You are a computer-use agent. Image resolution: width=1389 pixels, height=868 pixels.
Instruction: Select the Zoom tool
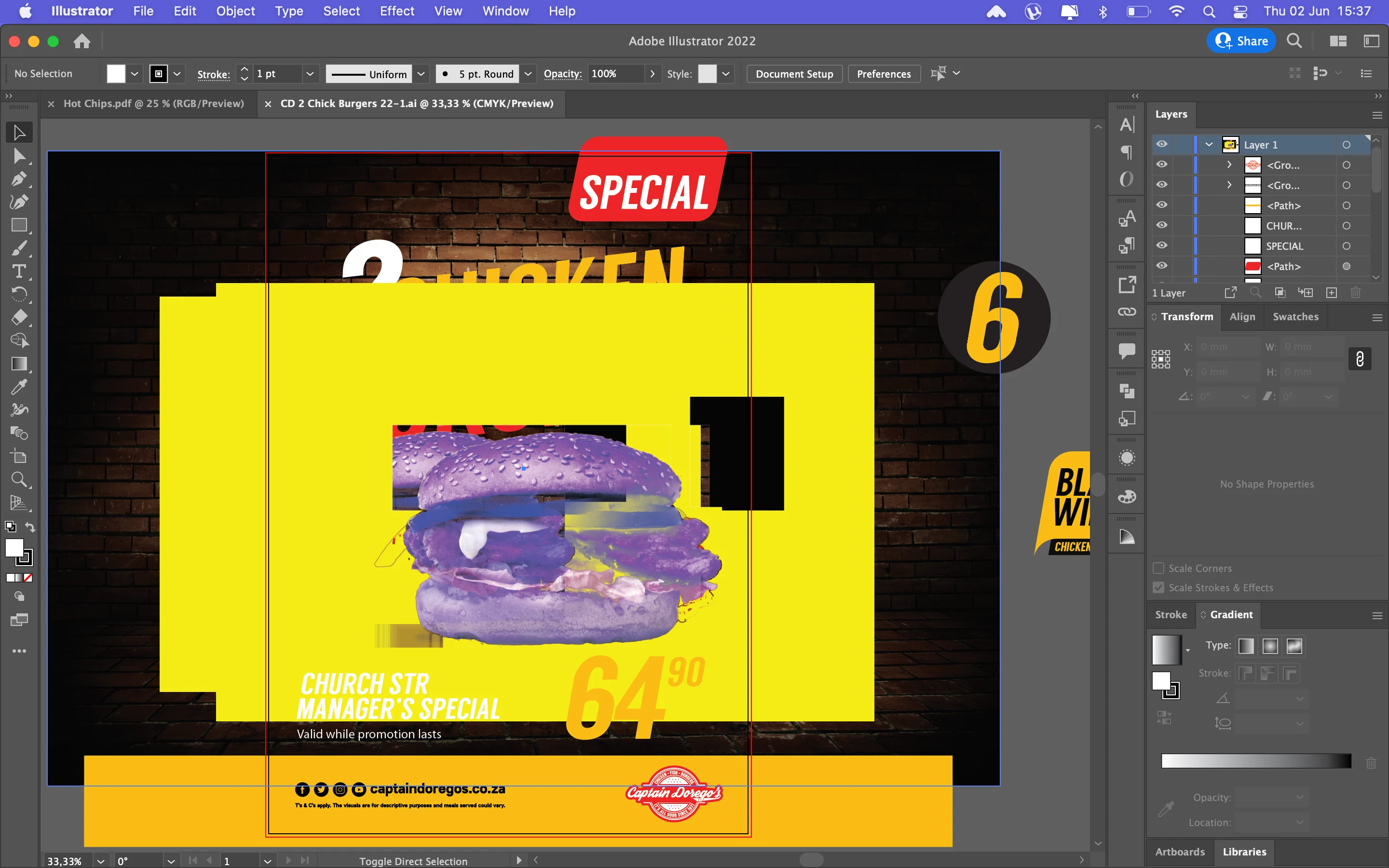[x=19, y=479]
